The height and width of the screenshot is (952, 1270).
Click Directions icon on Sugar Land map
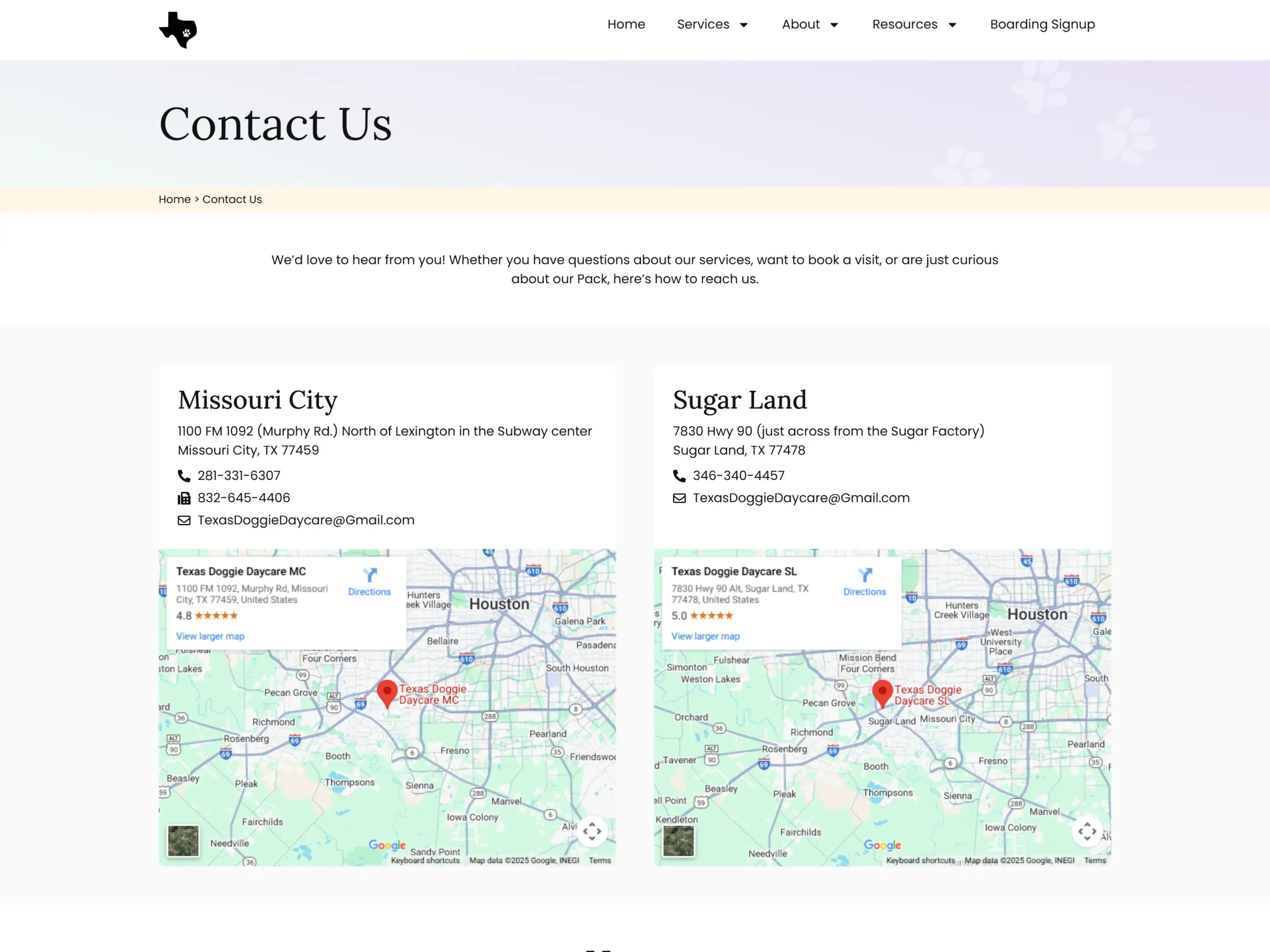(865, 575)
